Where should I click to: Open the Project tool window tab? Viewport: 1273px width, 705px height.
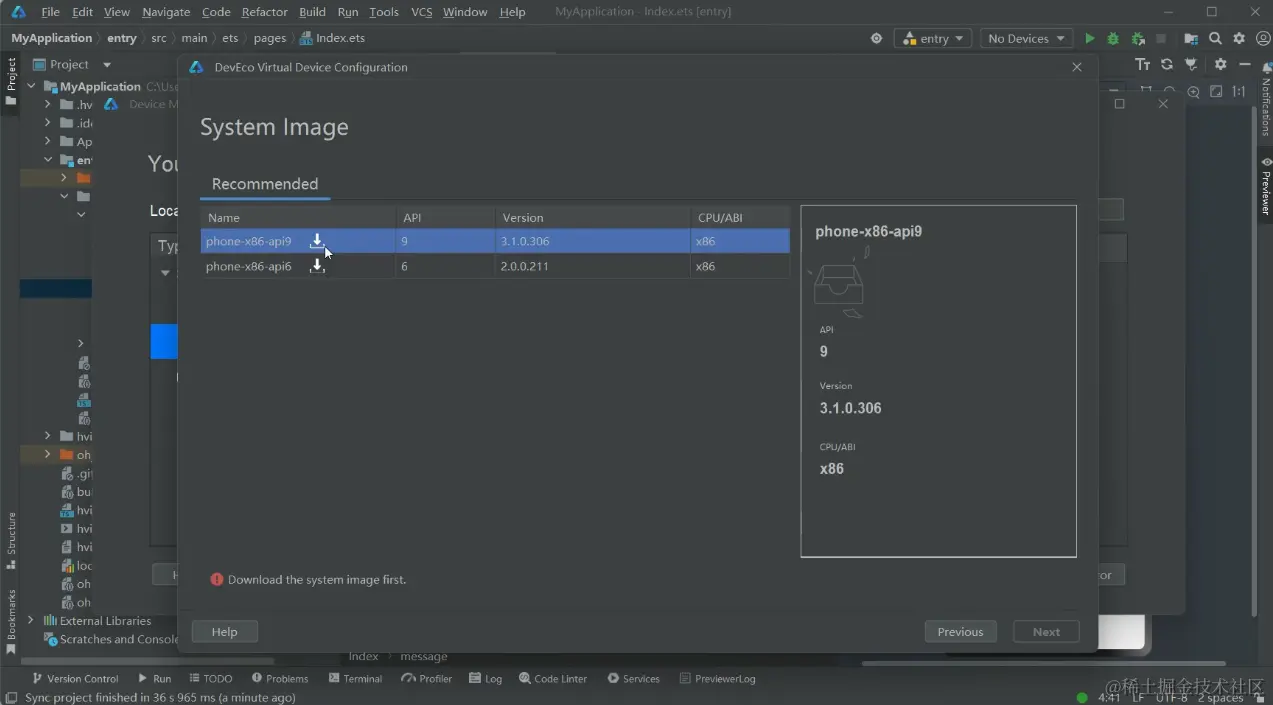[x=11, y=82]
